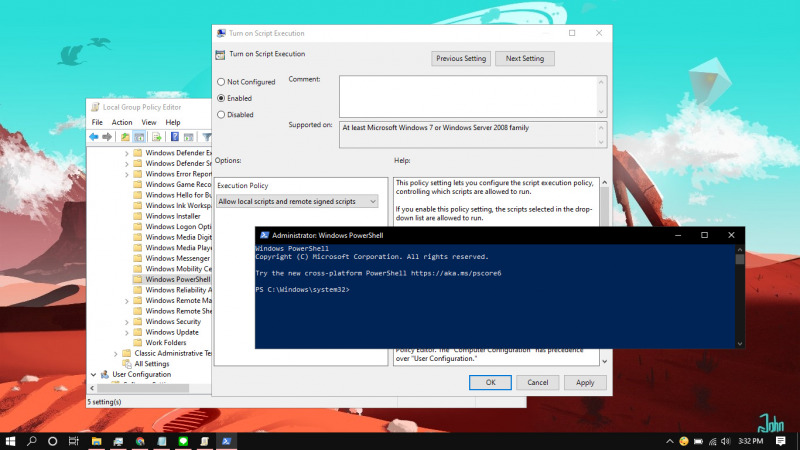Click the emoji face tray icon
The image size is (800, 450).
pos(684,441)
